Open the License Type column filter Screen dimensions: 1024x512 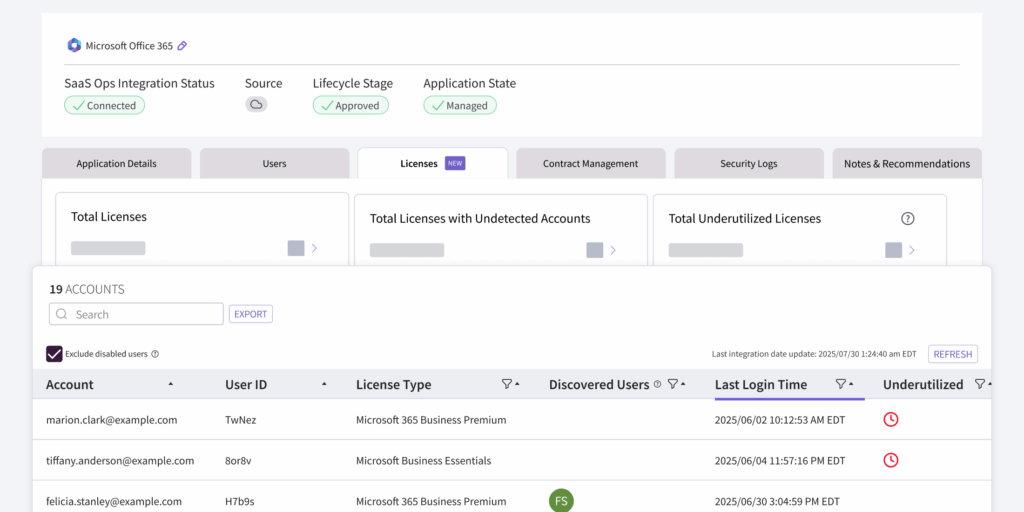click(506, 384)
